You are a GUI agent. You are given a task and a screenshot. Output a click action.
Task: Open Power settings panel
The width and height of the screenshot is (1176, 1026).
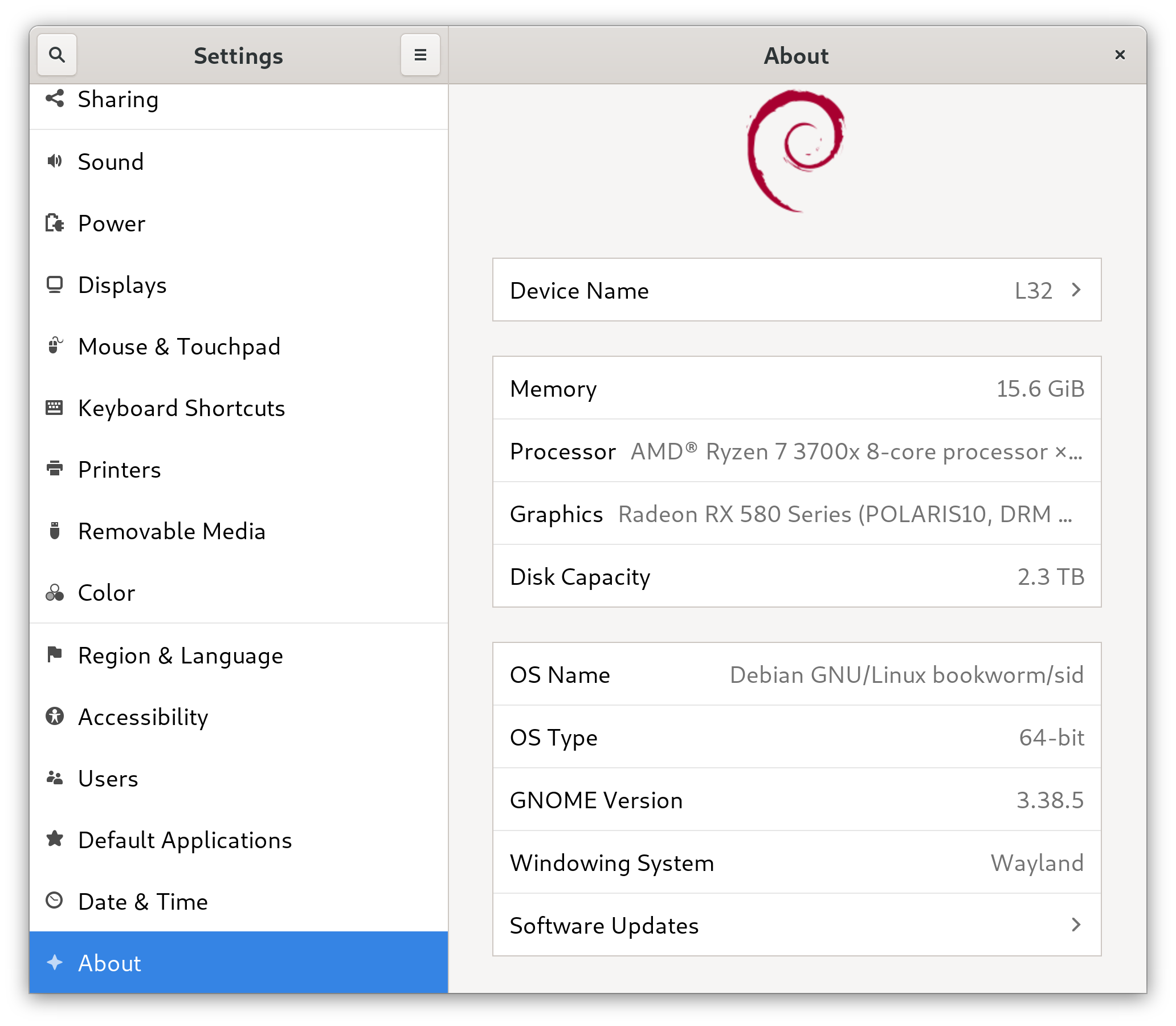(x=112, y=223)
